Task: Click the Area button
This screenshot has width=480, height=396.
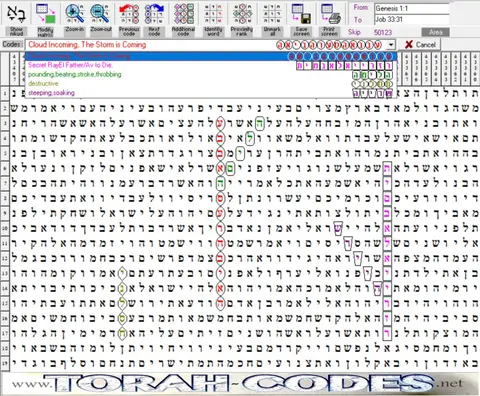Action: click(435, 32)
